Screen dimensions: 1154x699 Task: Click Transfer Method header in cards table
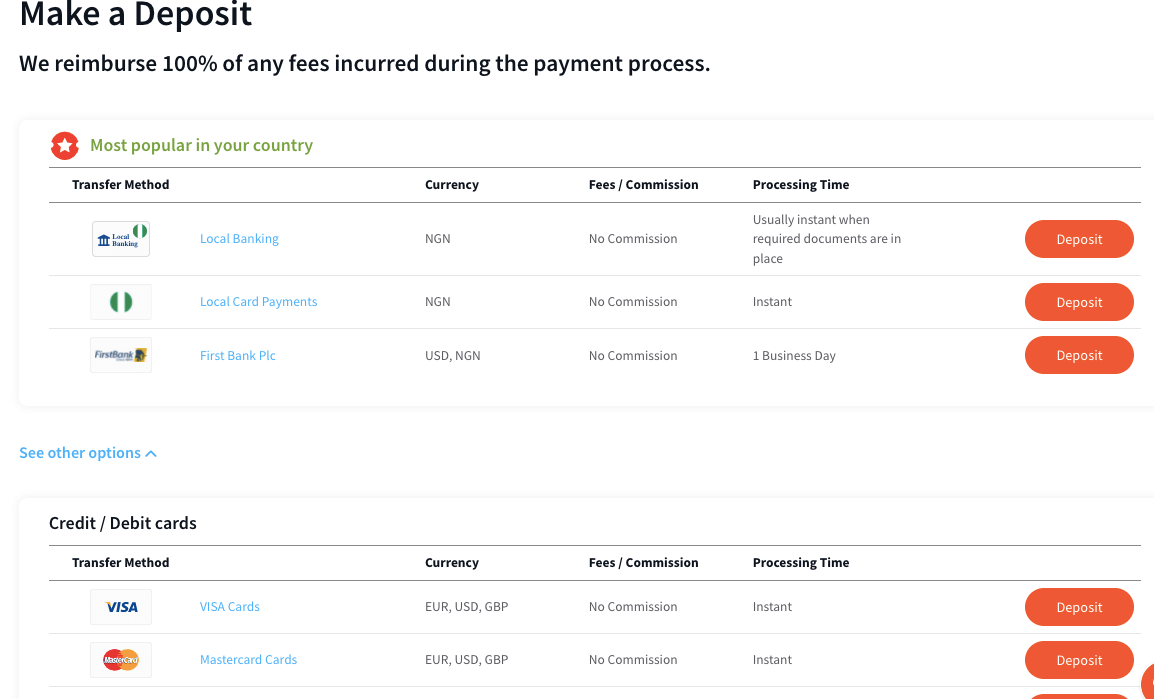tap(121, 563)
